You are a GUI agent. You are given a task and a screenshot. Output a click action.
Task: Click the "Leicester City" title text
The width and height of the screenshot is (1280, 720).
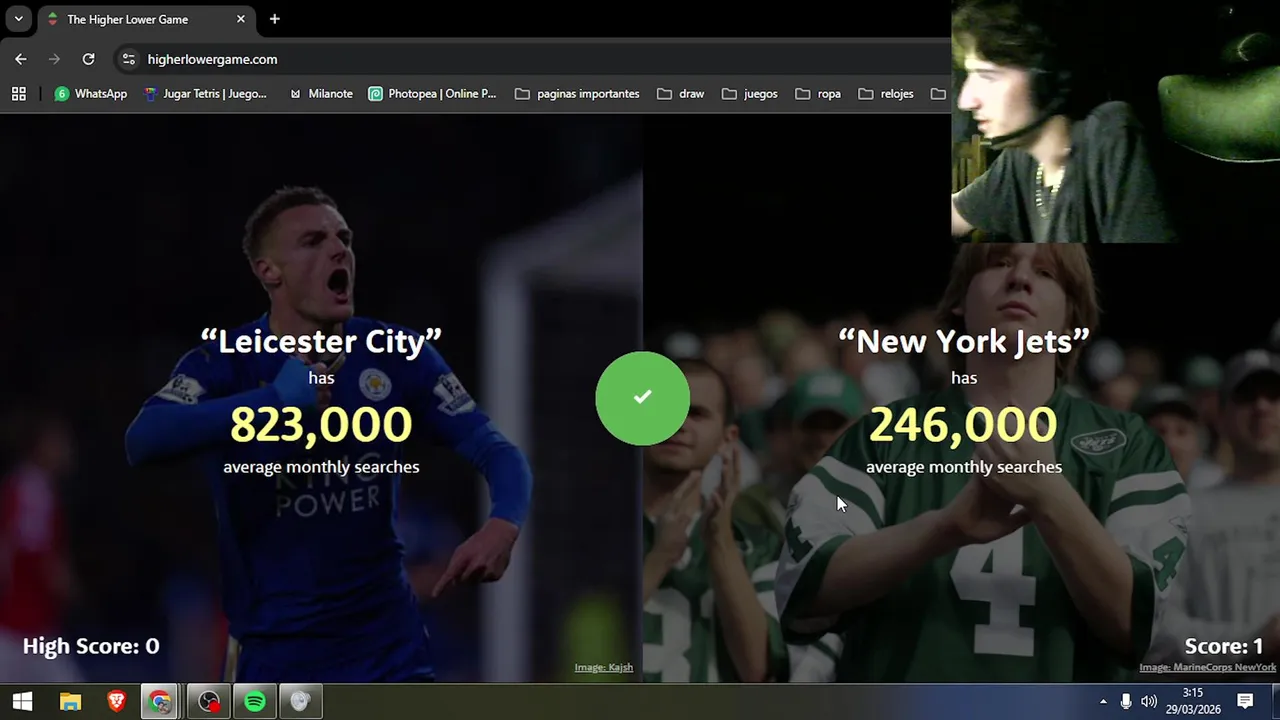pos(321,341)
